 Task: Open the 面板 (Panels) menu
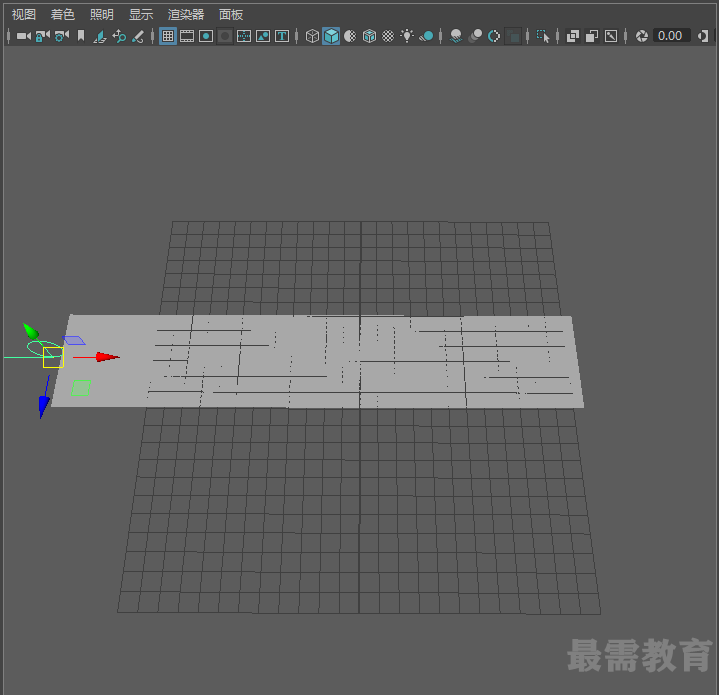point(231,15)
